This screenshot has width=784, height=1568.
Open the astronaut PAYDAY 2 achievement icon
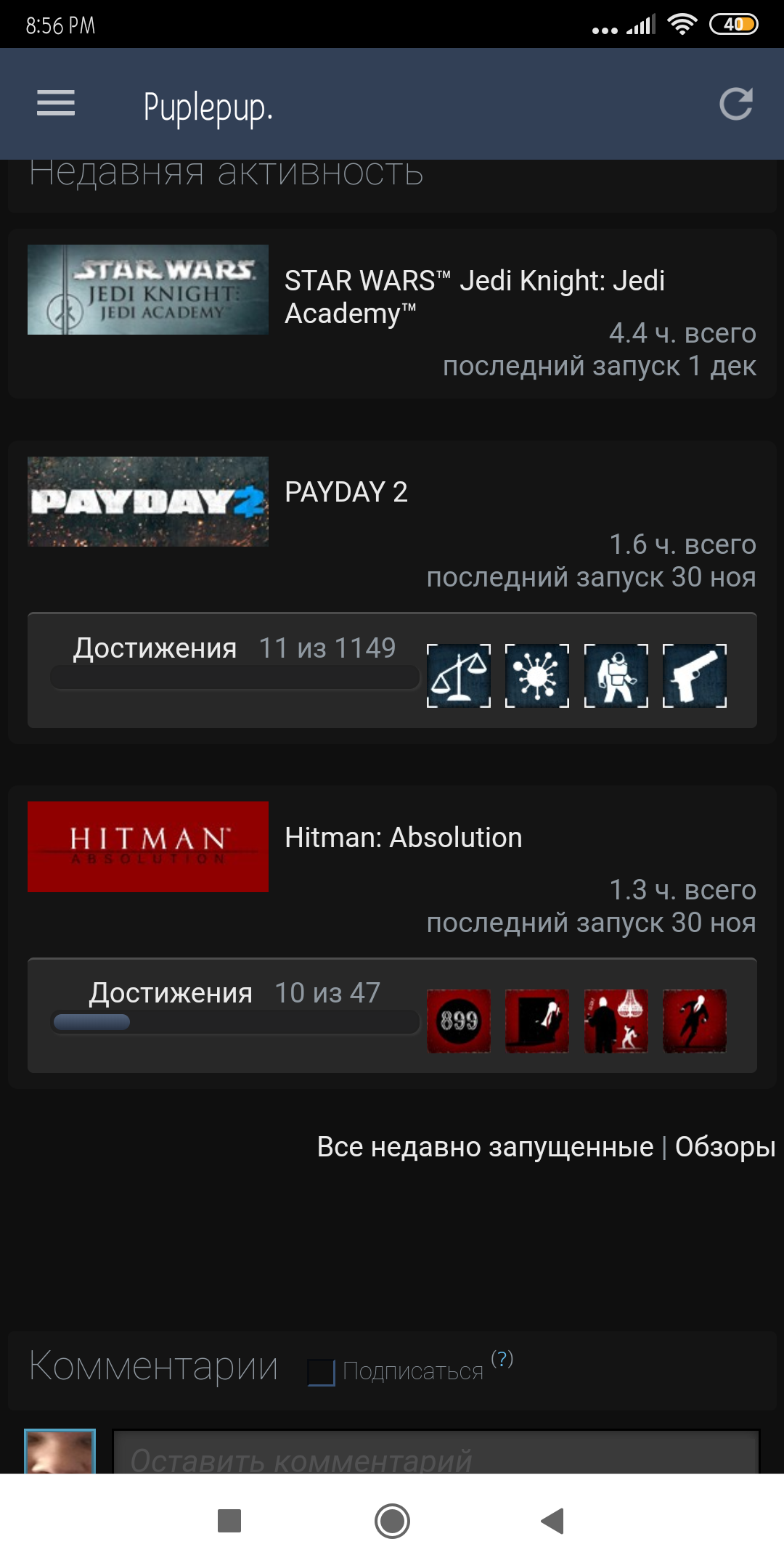point(616,676)
